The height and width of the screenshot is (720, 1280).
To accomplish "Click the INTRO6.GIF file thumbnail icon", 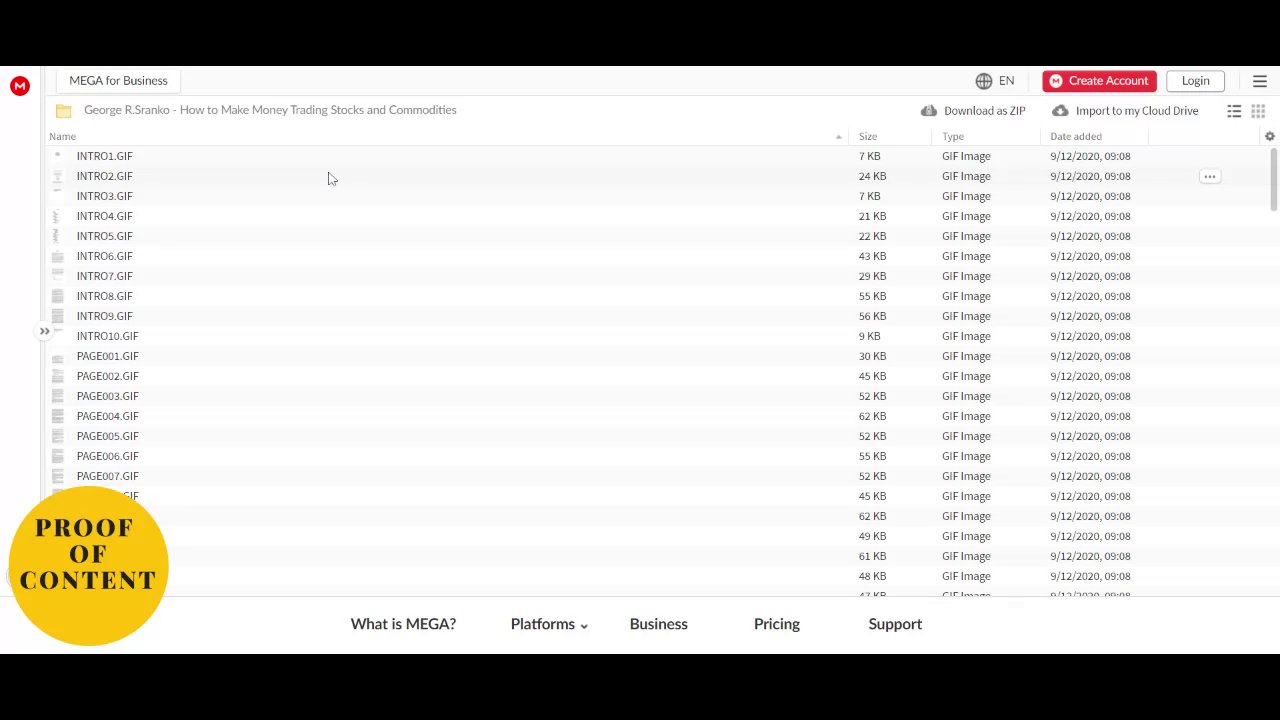I will (x=57, y=256).
